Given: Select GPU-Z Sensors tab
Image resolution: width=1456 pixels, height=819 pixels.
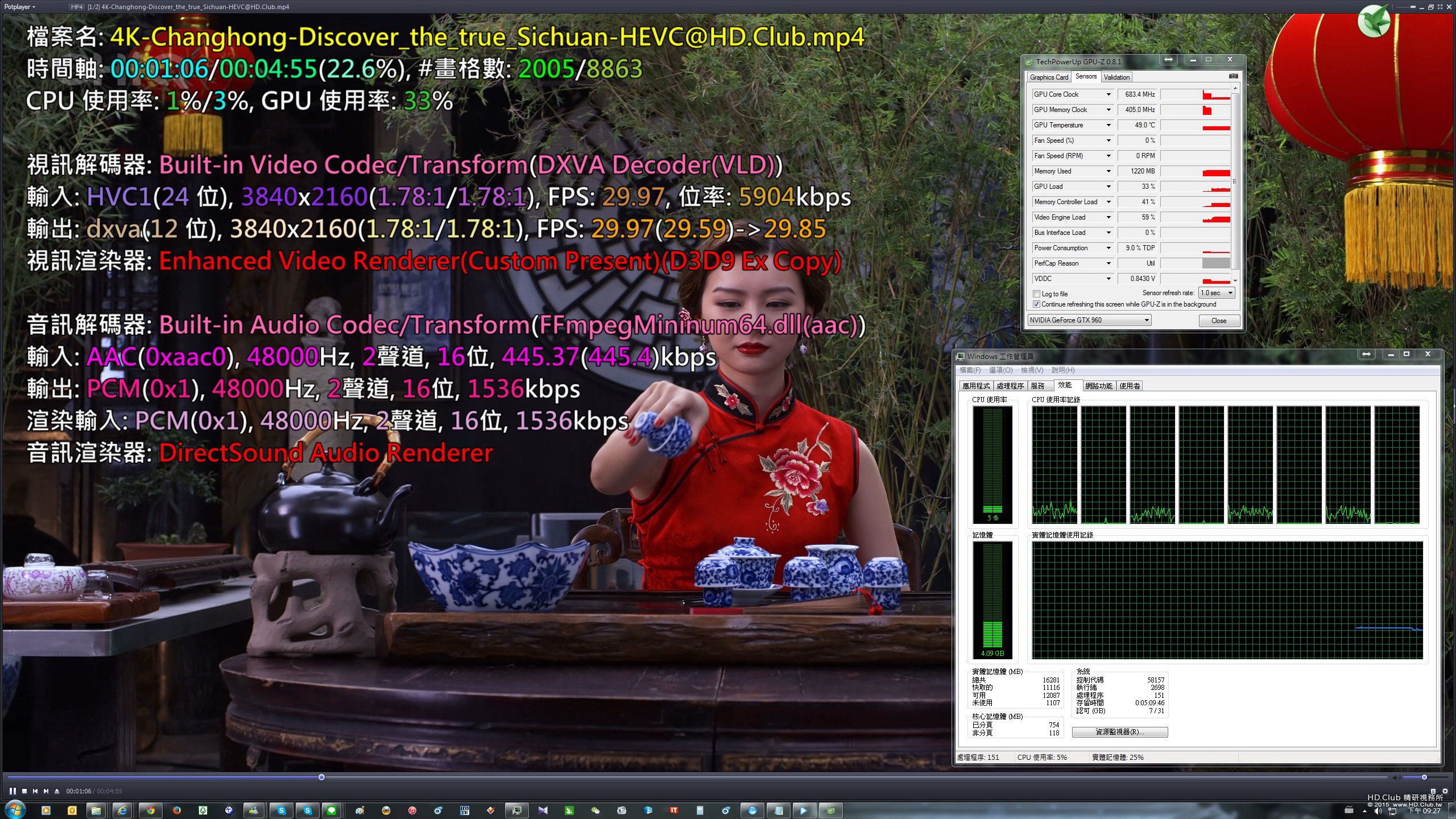Looking at the screenshot, I should (1085, 77).
